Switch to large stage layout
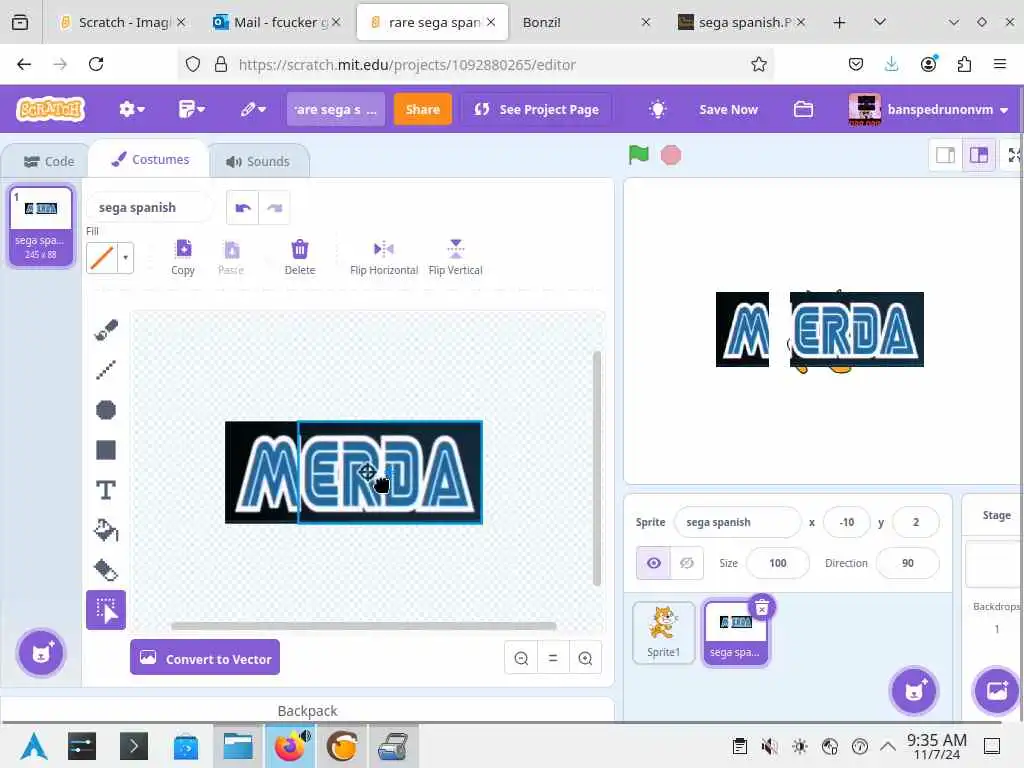The height and width of the screenshot is (768, 1024). click(978, 155)
